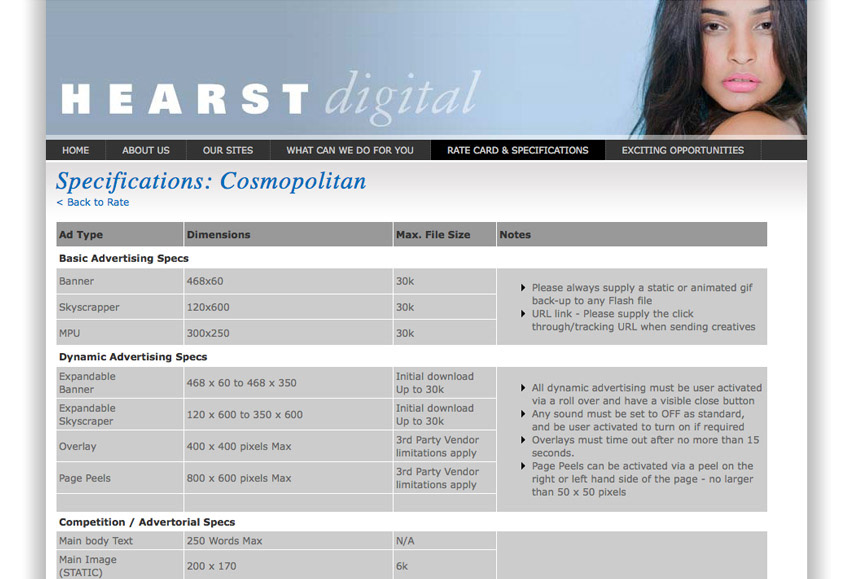Click the '468 x 60 to 468 x 350' cell
The width and height of the screenshot is (851, 579).
288,383
